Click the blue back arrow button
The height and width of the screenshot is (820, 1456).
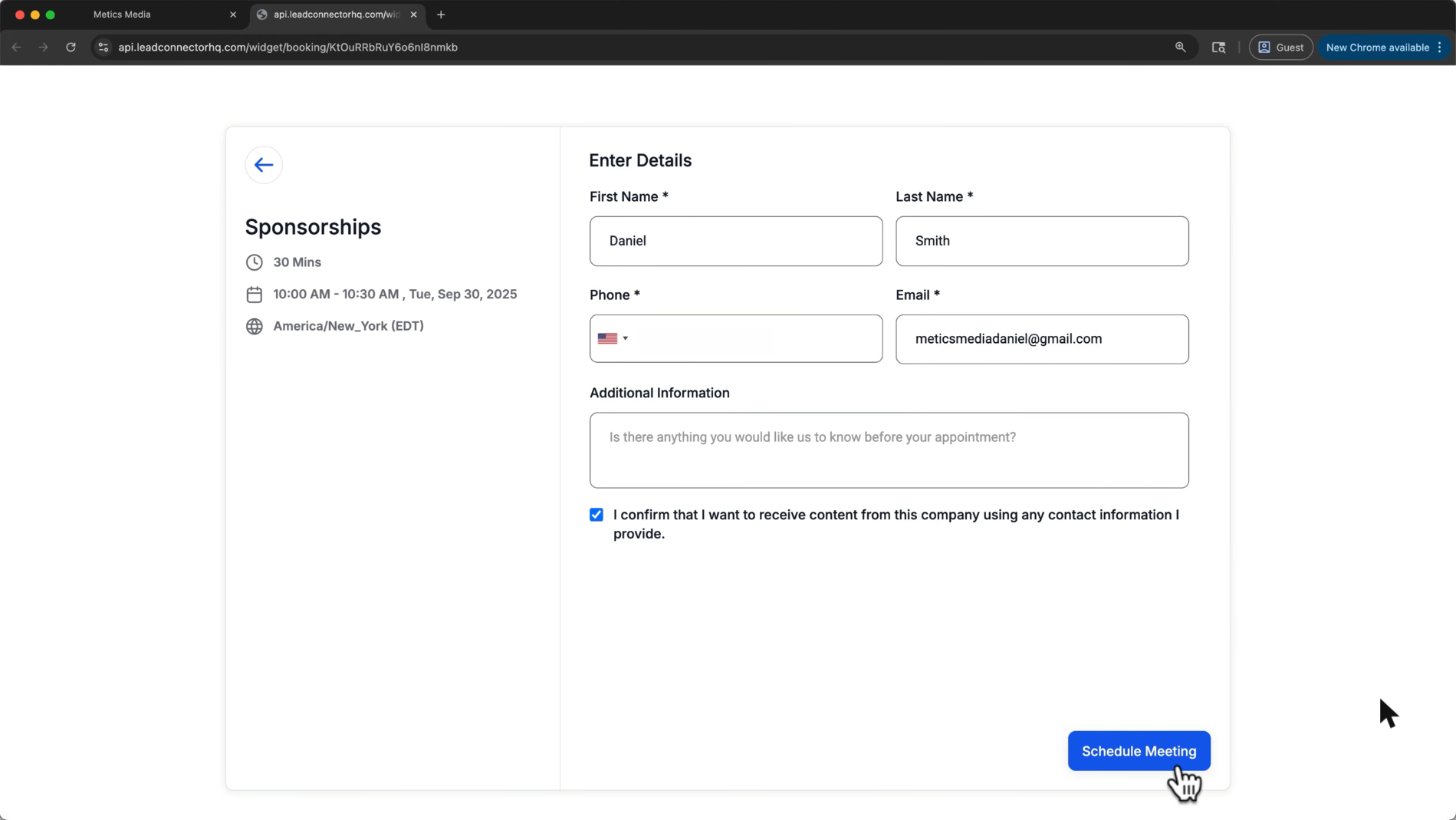tap(264, 165)
